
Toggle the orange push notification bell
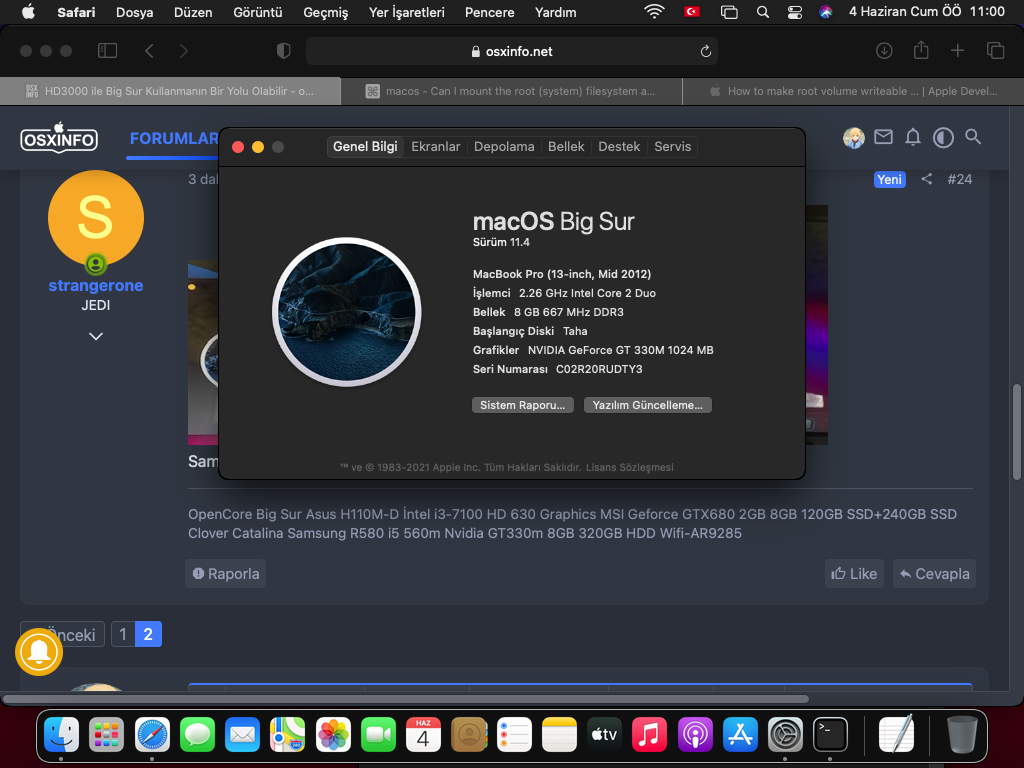[39, 651]
